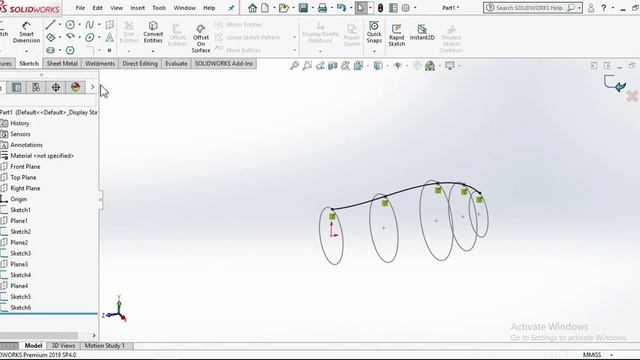640x360 pixels.
Task: Switch to the Motion Study 1 tab
Action: click(104, 345)
